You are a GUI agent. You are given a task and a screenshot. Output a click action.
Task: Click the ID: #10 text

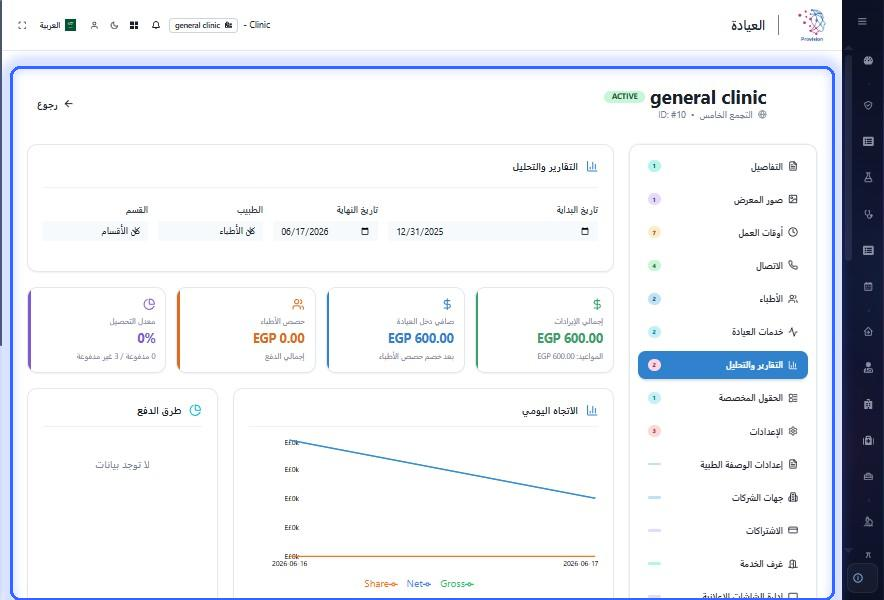[672, 115]
